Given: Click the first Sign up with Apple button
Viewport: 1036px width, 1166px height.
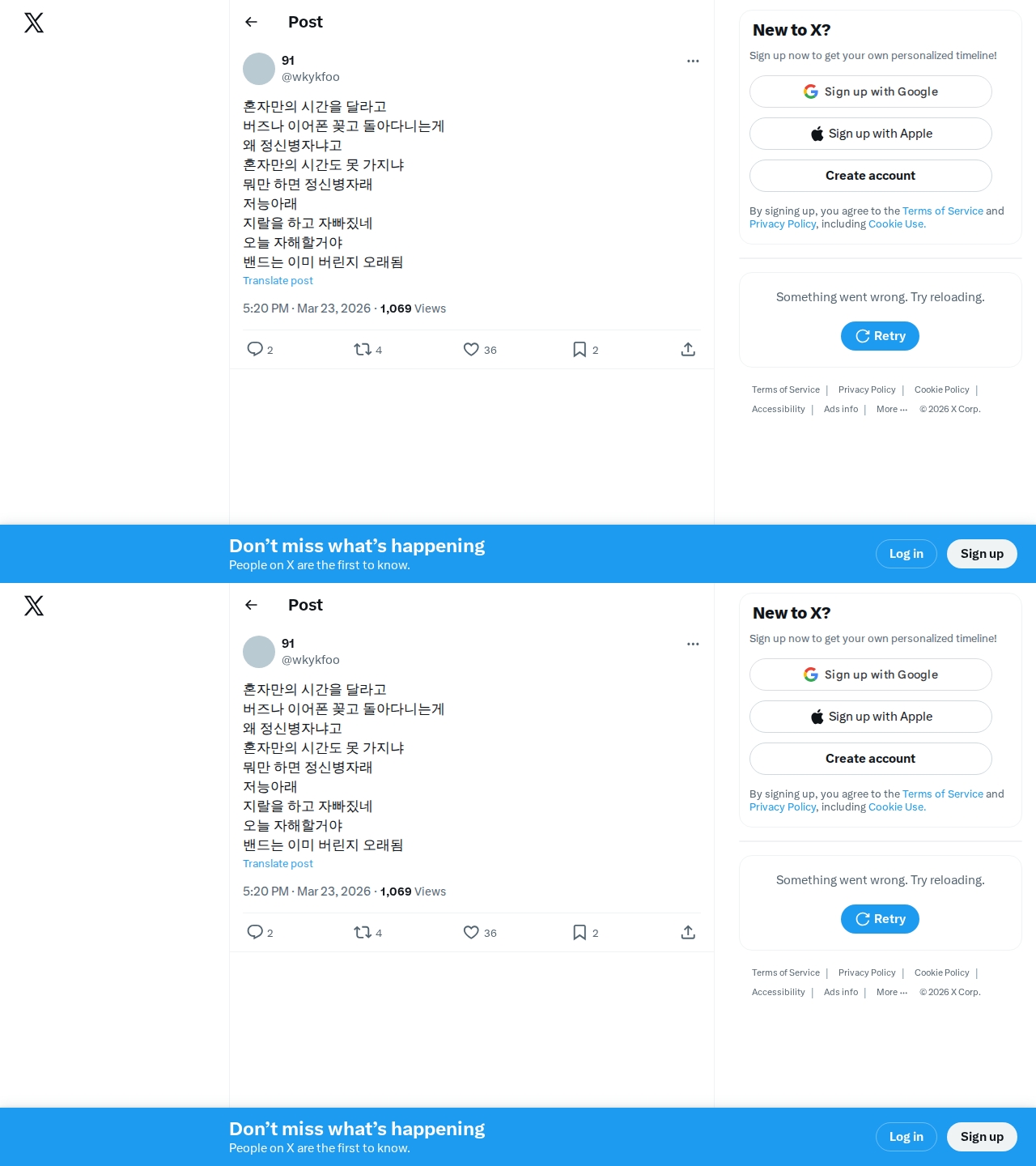Looking at the screenshot, I should click(x=871, y=134).
